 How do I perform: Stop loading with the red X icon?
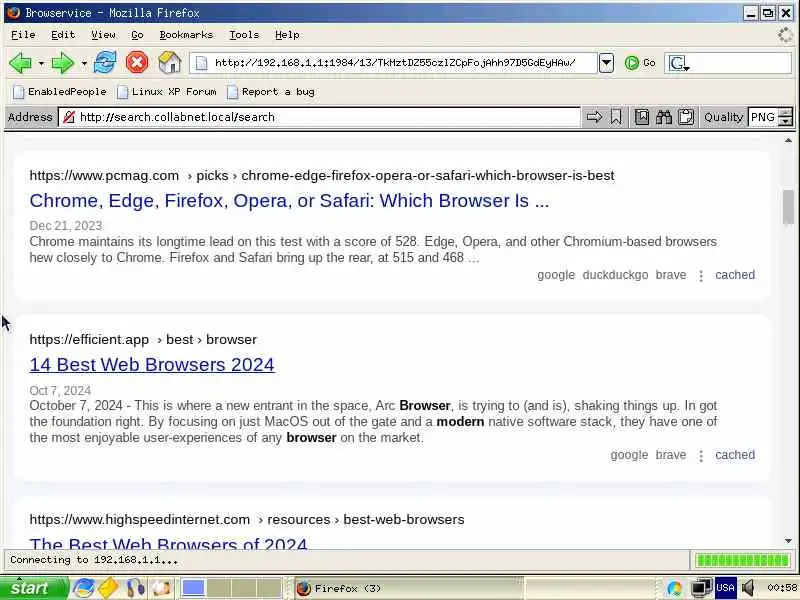click(x=137, y=63)
